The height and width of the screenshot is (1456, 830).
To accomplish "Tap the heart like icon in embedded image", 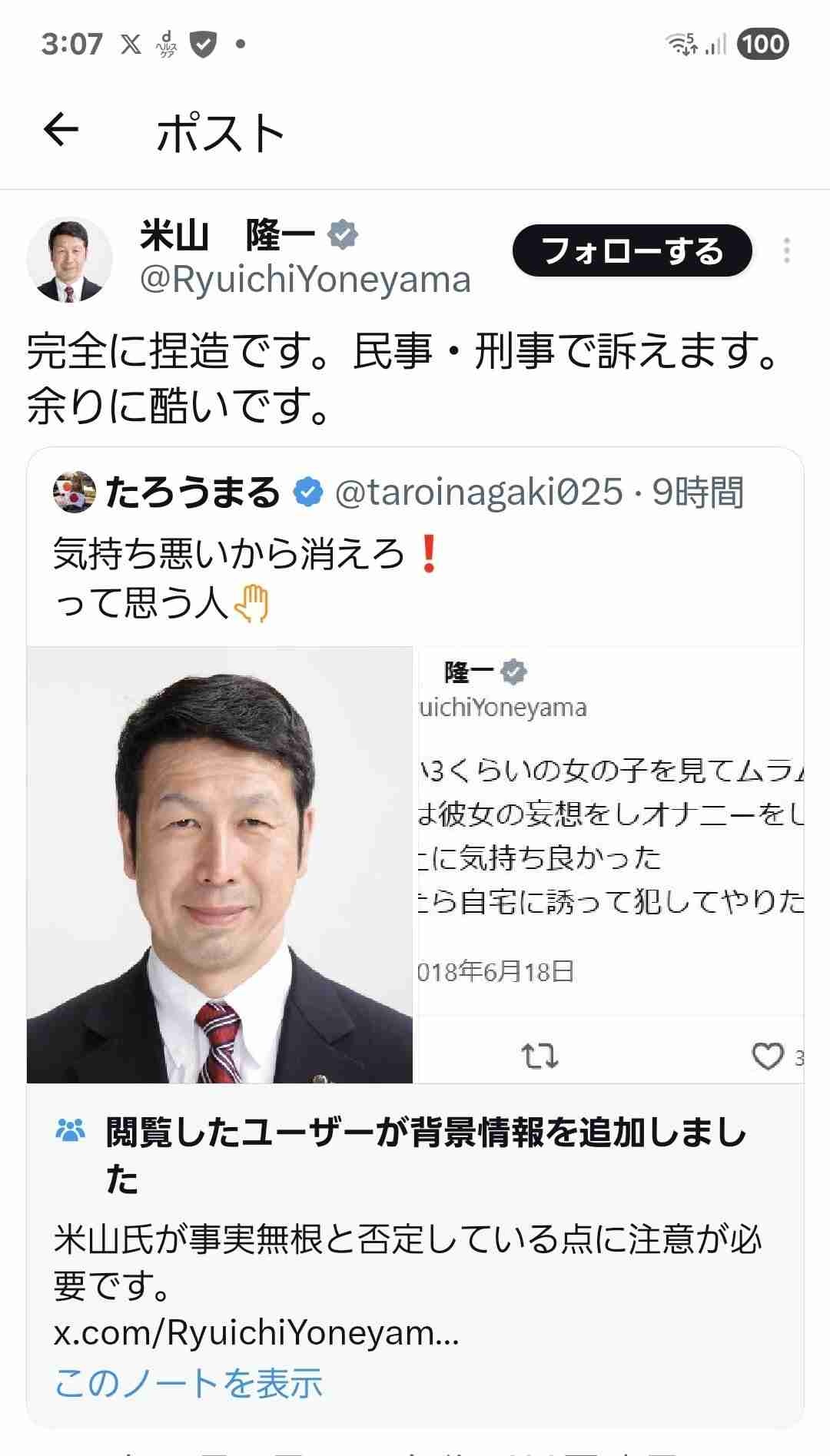I will point(767,1056).
